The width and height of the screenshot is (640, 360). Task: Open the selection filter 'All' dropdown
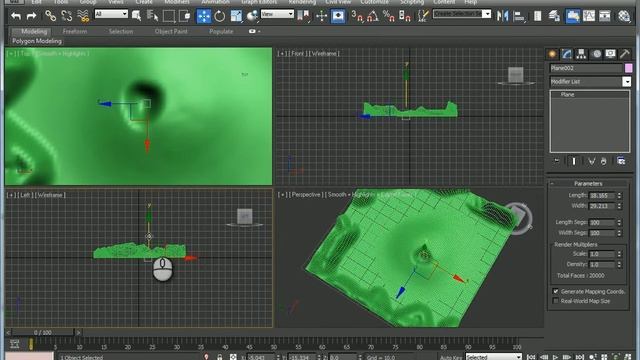[x=111, y=14]
